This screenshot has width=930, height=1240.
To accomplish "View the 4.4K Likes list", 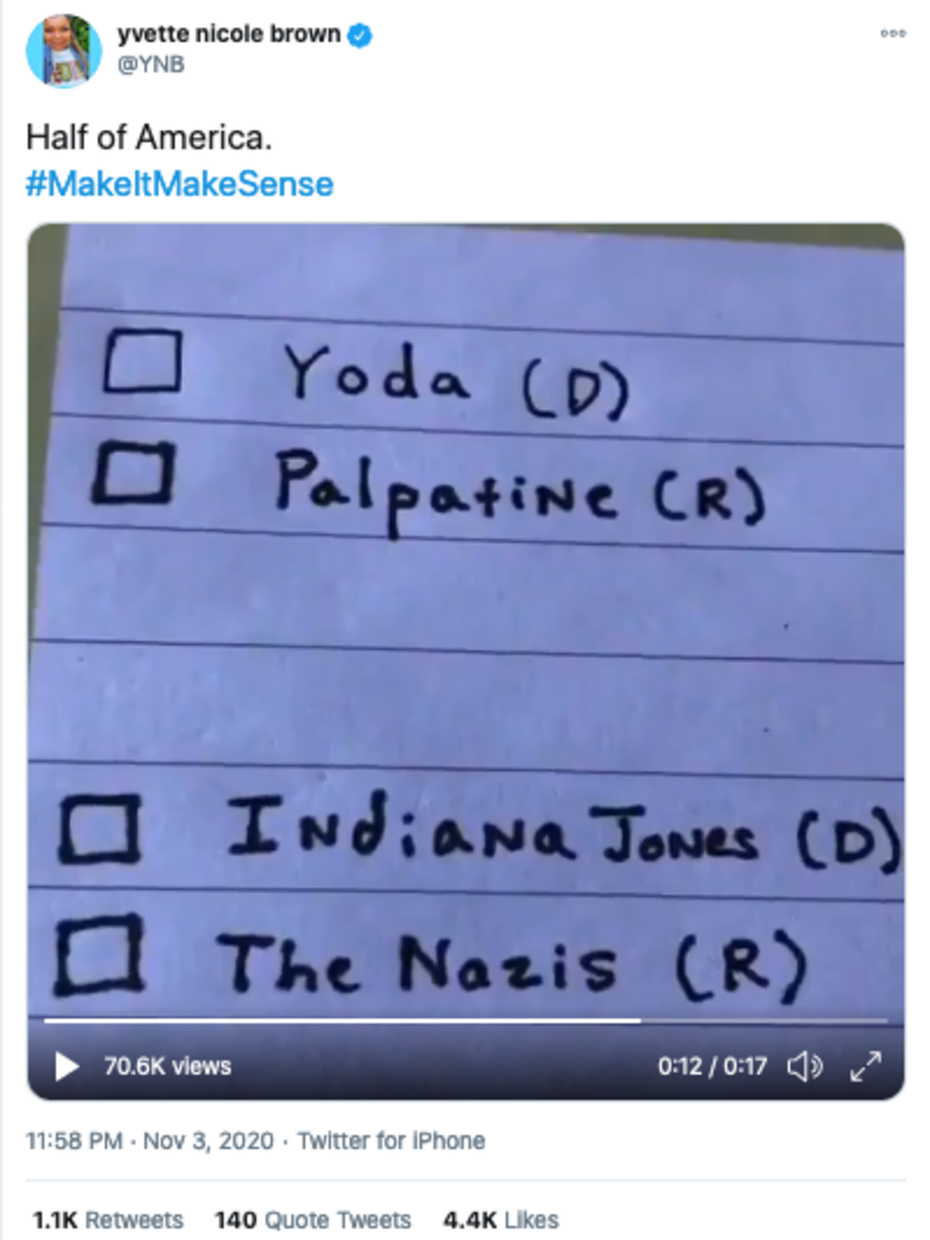I will 501,1220.
